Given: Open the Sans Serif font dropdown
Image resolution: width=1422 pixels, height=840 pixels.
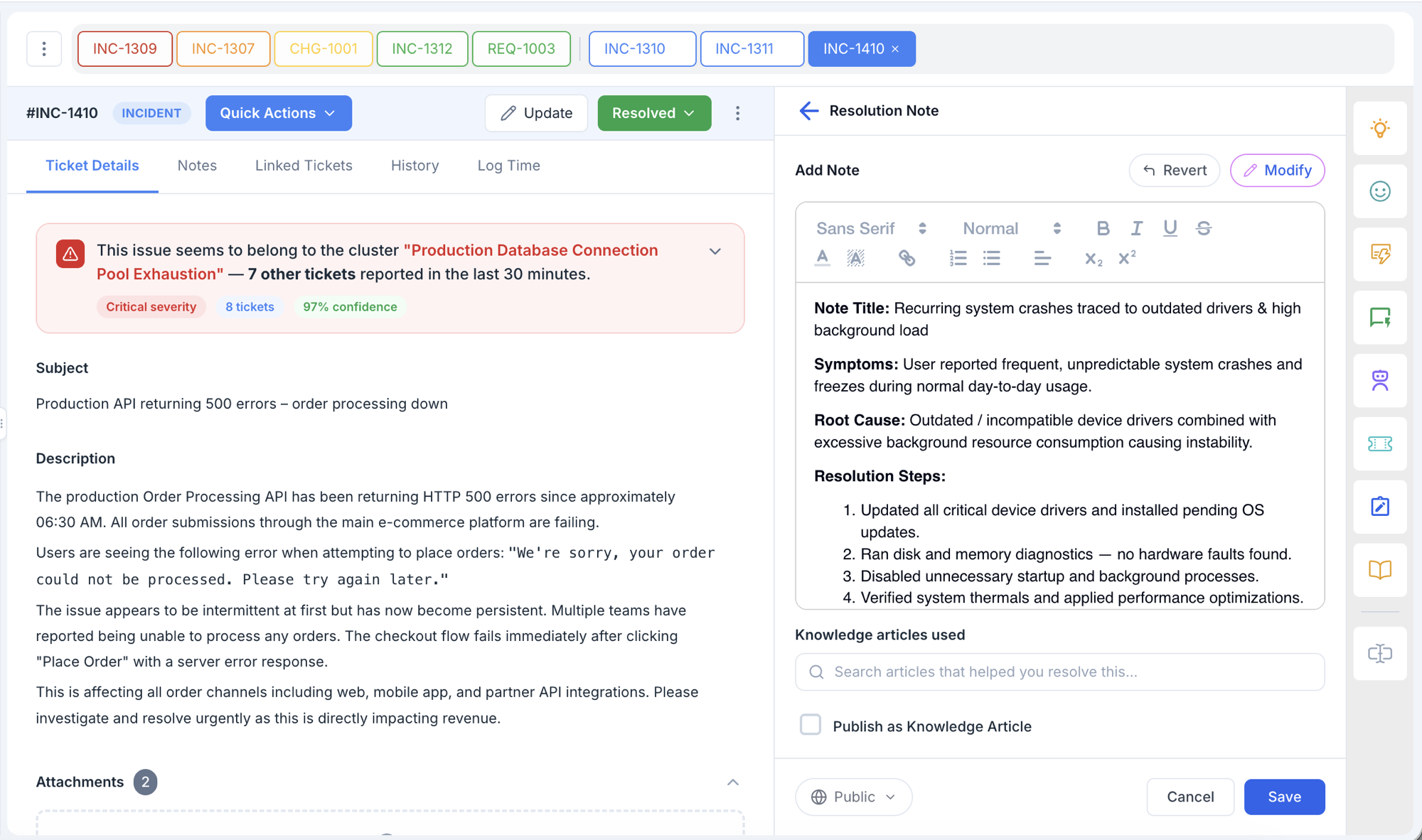Looking at the screenshot, I should [x=871, y=228].
